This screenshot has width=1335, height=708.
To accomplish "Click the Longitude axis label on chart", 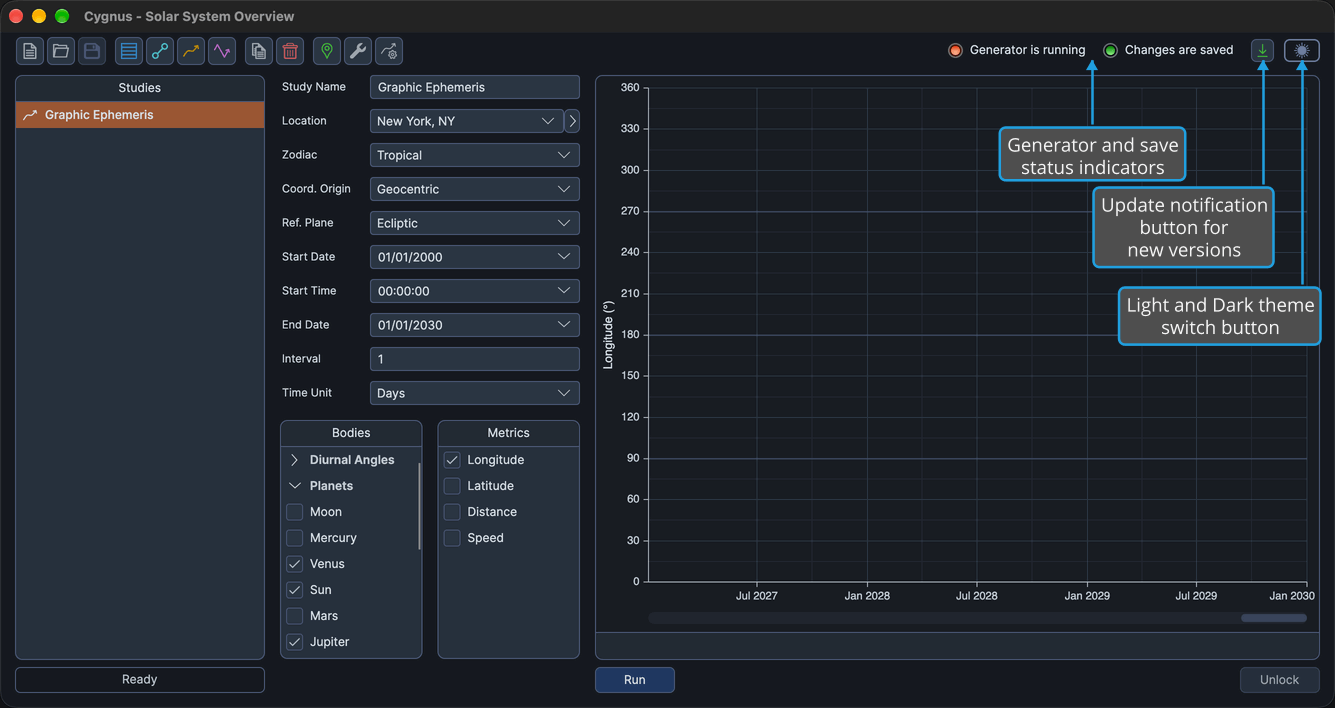I will [x=608, y=335].
